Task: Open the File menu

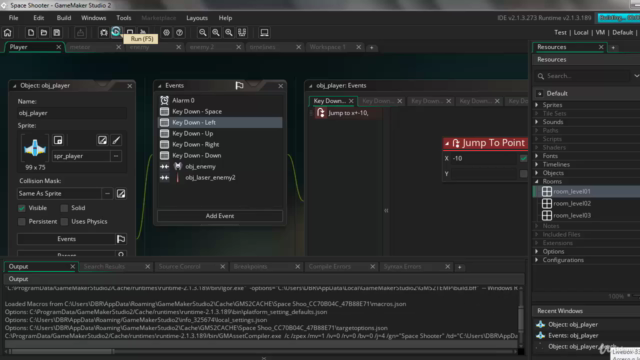Action: click(x=13, y=18)
